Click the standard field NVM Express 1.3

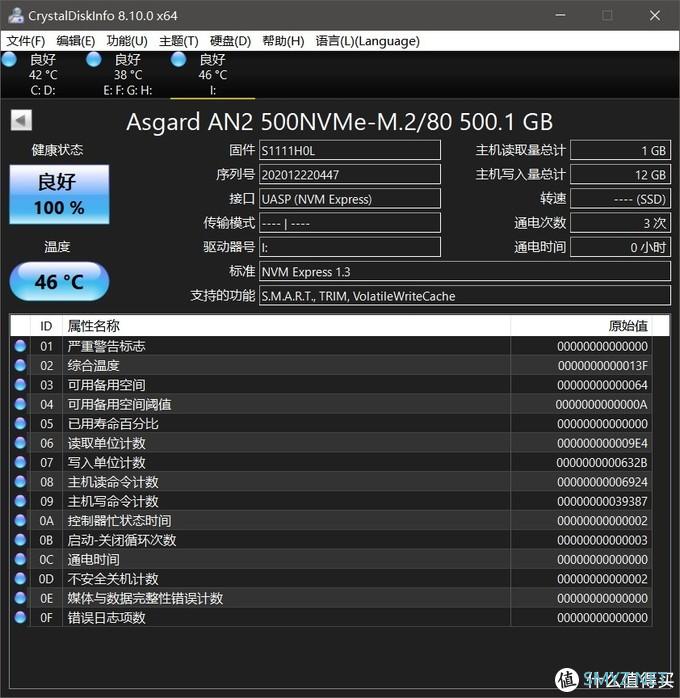pyautogui.click(x=465, y=272)
